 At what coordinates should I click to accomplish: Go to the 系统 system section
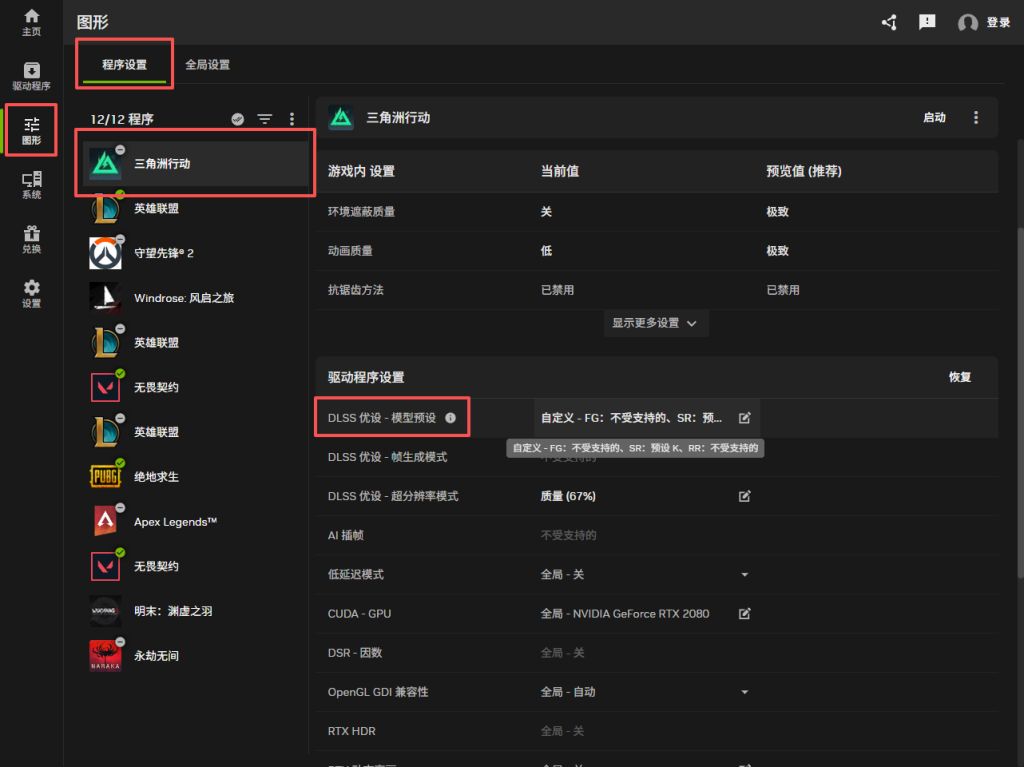click(x=31, y=185)
